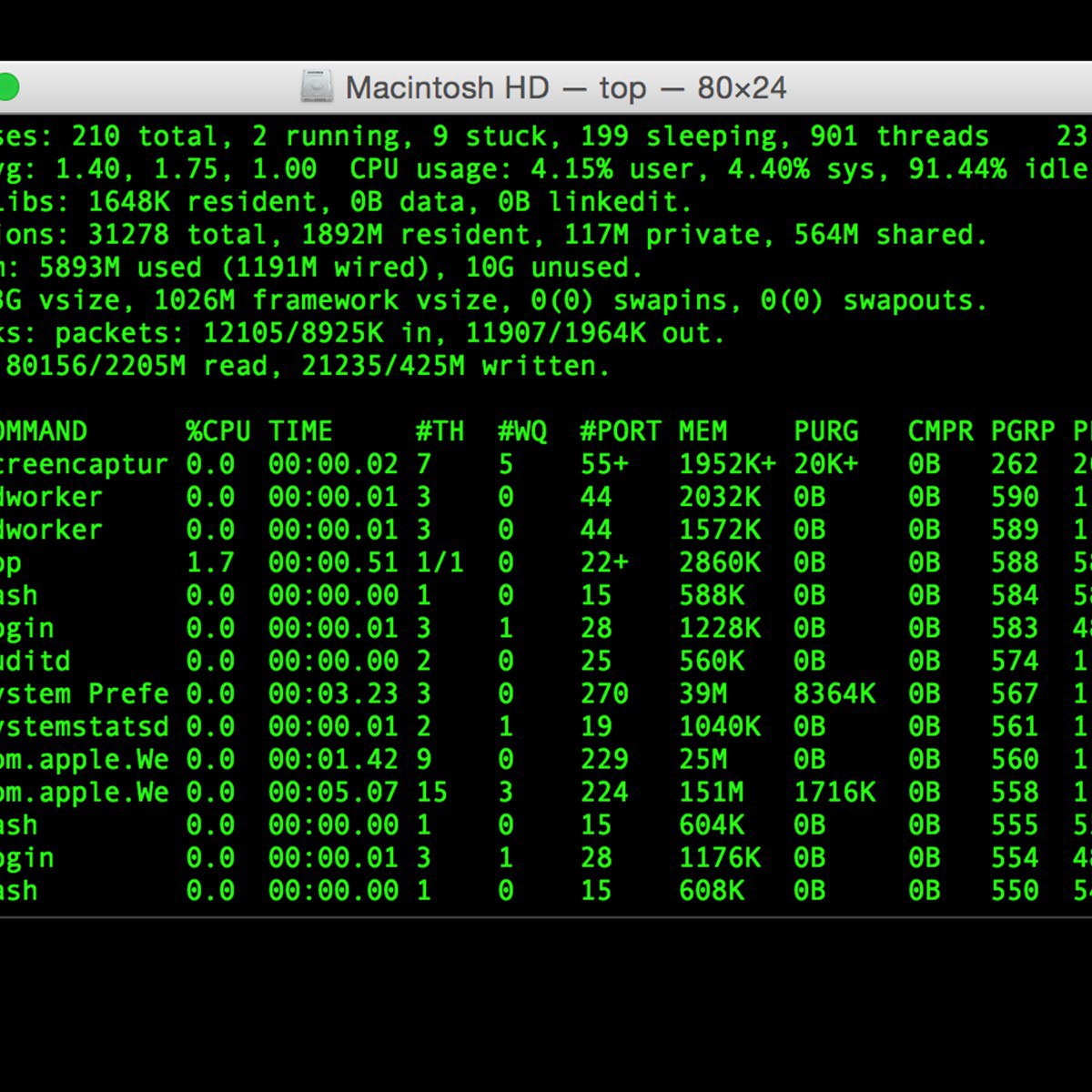Select the '91.44% idle' value

[999, 169]
